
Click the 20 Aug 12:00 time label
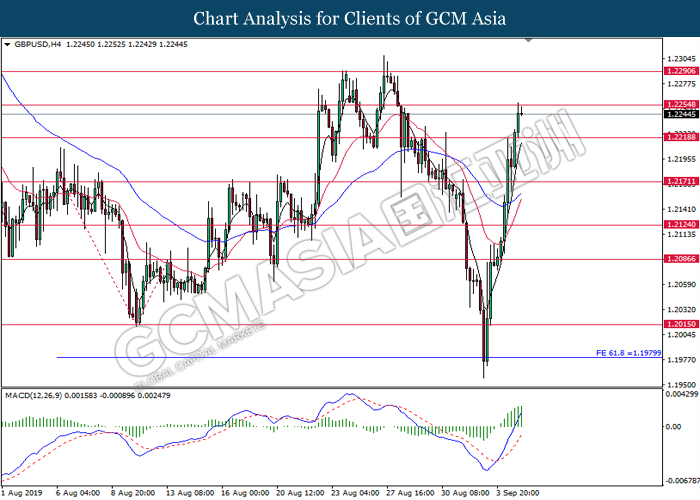300,493
